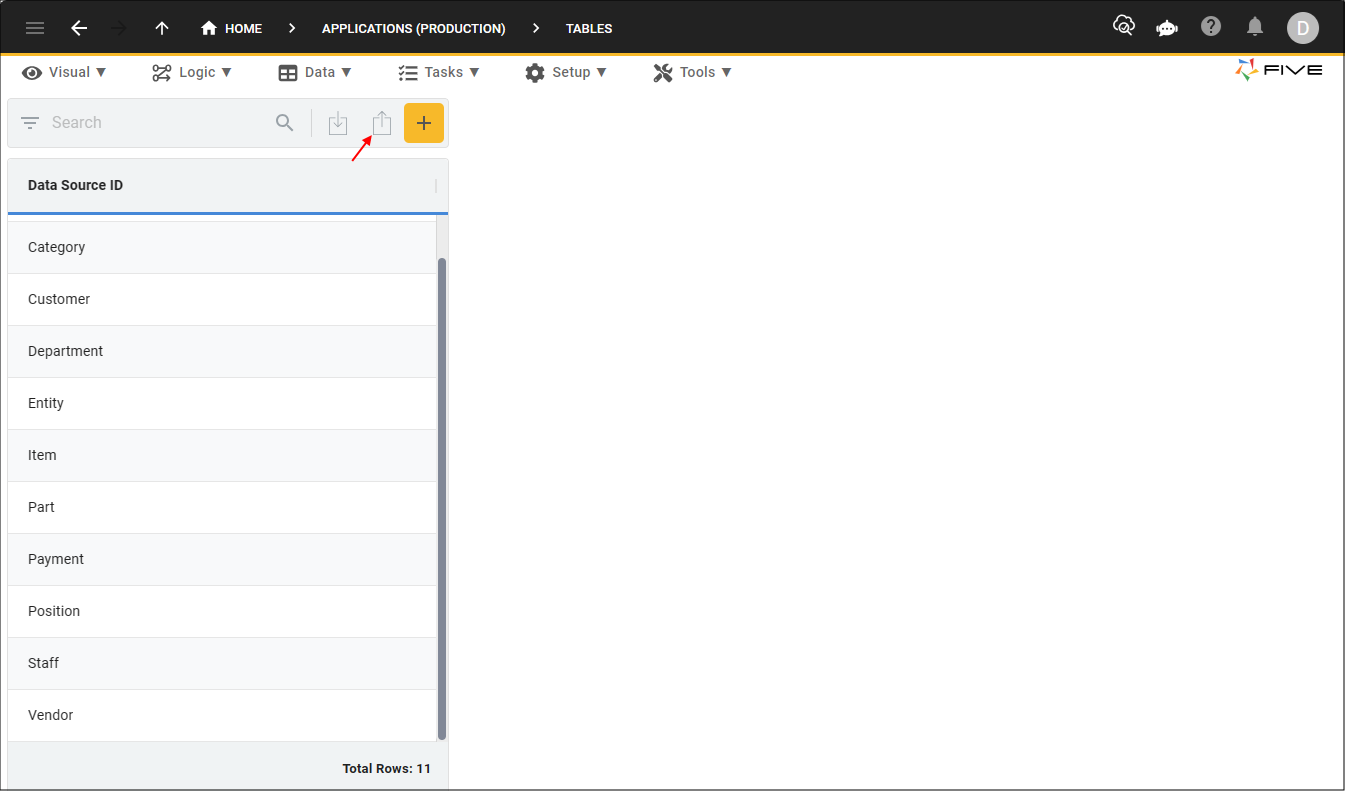Select the Customer table row
1345x791 pixels.
(222, 299)
